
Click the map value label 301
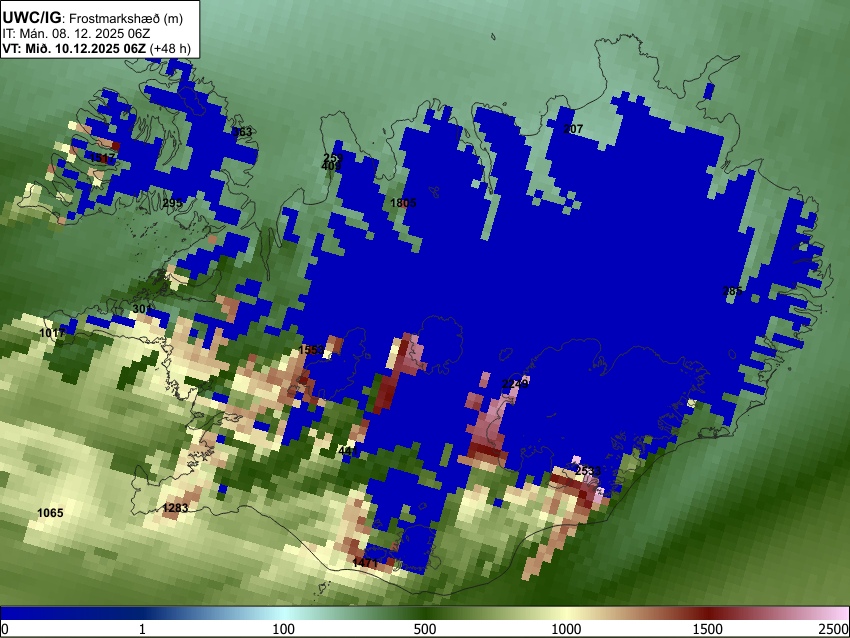pyautogui.click(x=142, y=309)
